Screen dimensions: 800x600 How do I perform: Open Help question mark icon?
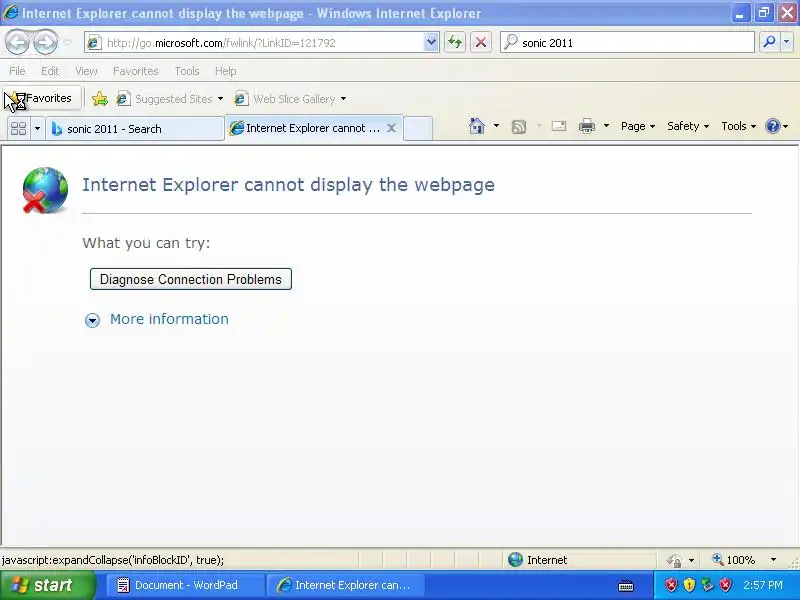(x=773, y=126)
